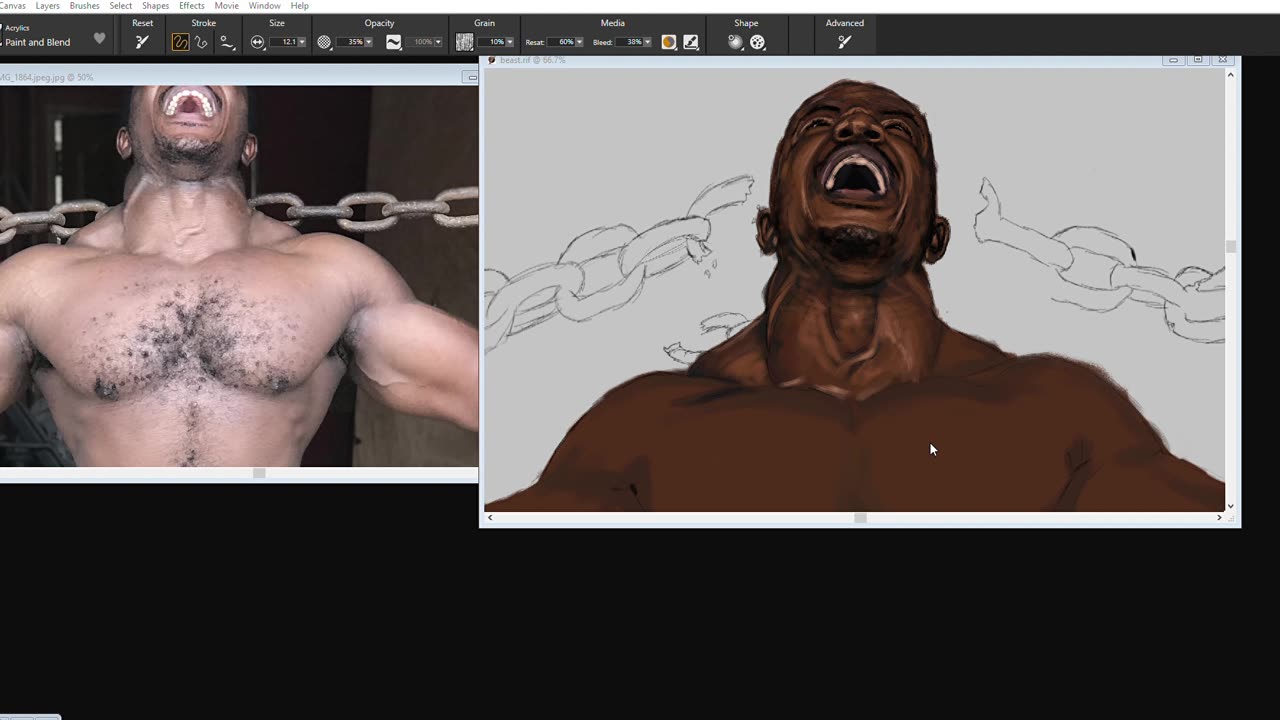This screenshot has width=1280, height=720.
Task: Open the Shape dab profile icon
Action: (735, 42)
